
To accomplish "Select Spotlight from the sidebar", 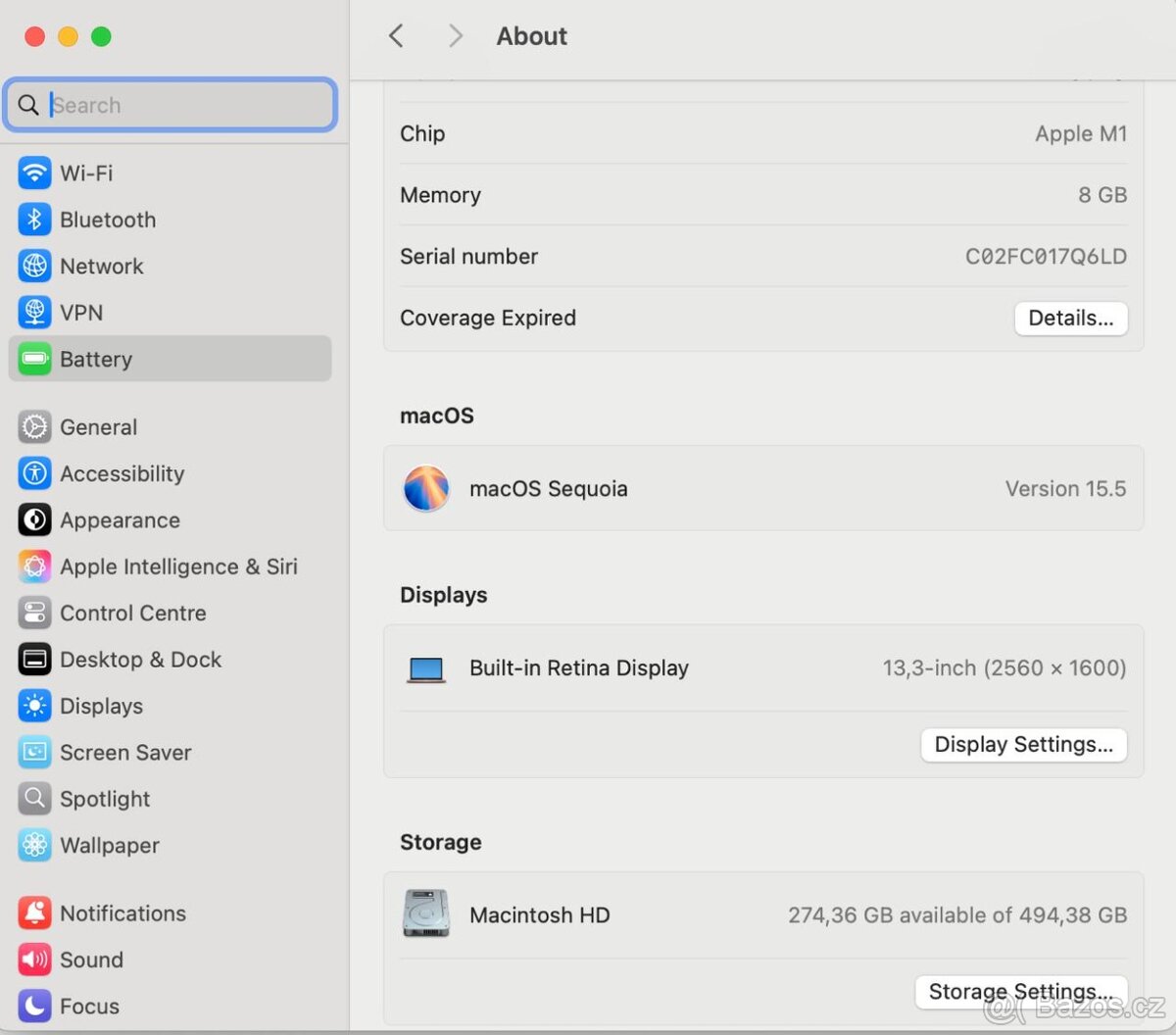I will click(105, 798).
